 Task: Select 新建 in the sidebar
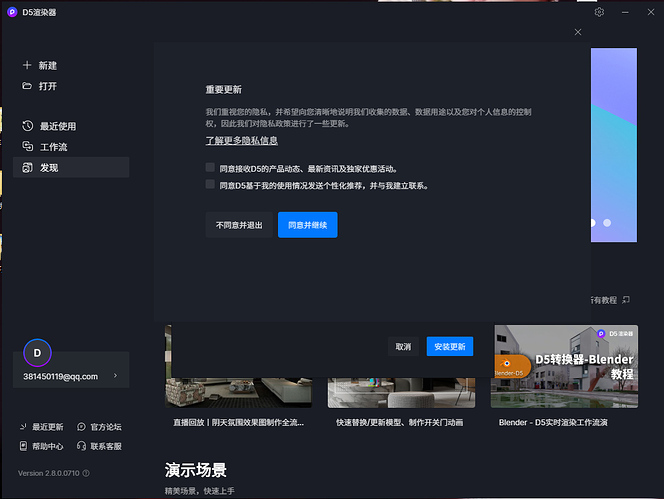pyautogui.click(x=47, y=66)
